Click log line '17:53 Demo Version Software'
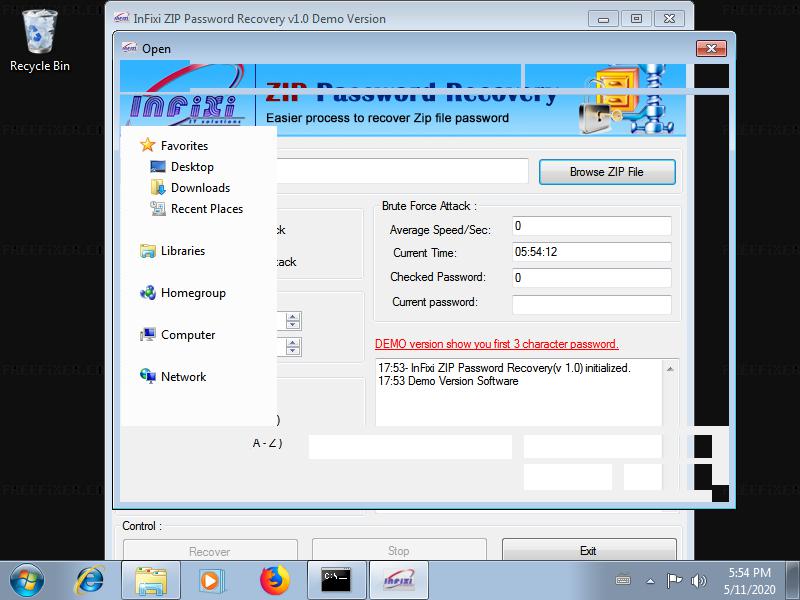The width and height of the screenshot is (800, 600). [x=448, y=381]
